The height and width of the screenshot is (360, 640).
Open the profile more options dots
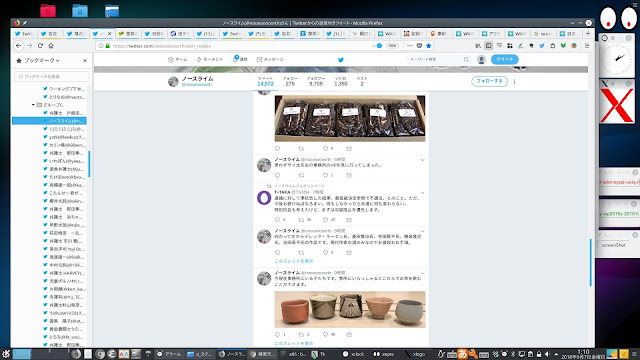pos(514,81)
